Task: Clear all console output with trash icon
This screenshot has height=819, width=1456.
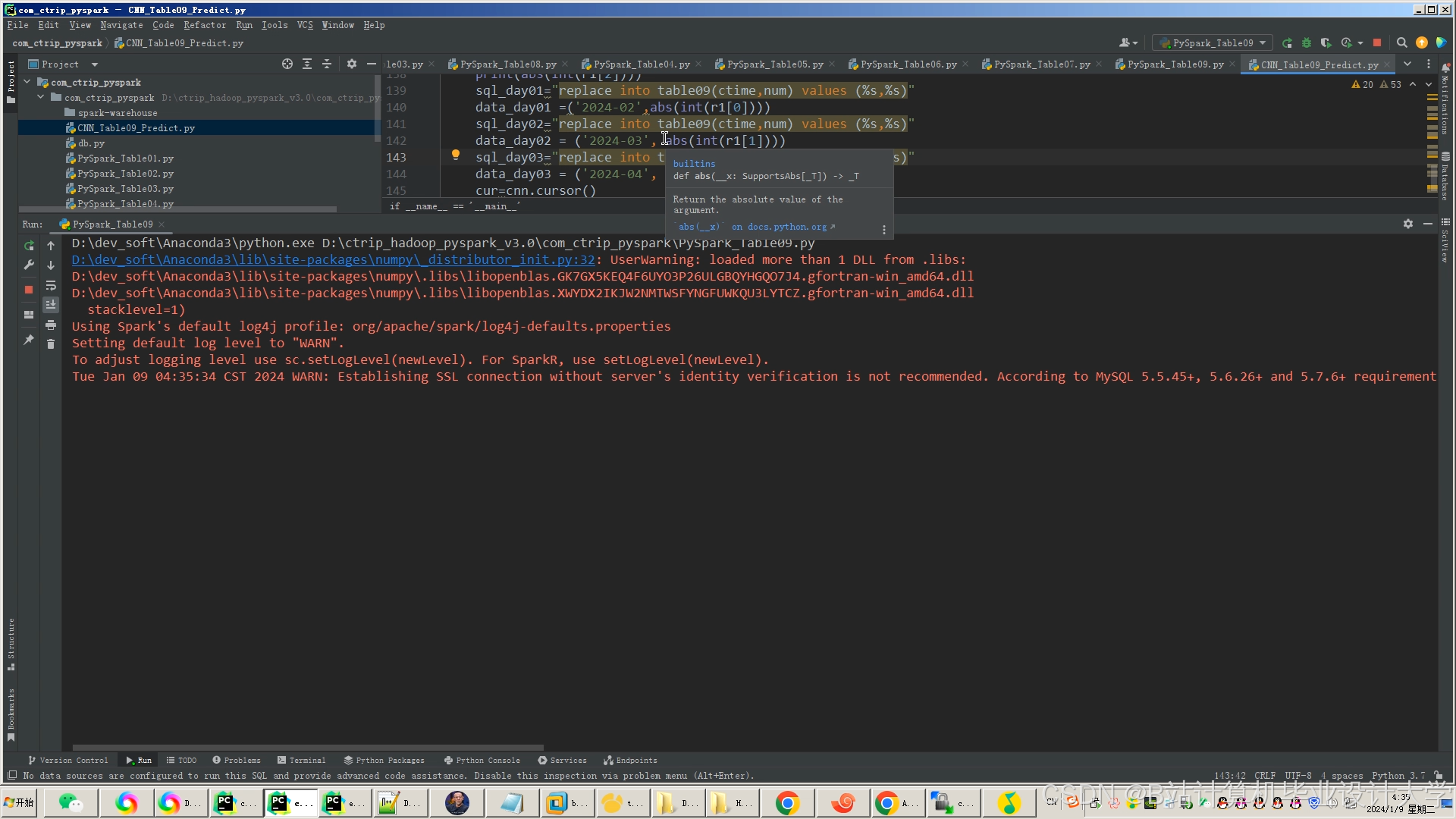Action: tap(51, 344)
